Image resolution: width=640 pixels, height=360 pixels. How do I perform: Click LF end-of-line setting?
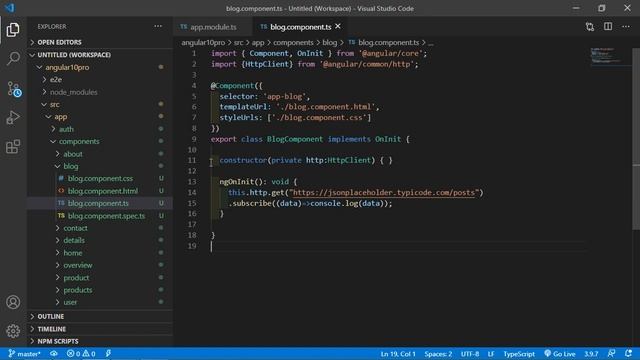coord(491,354)
